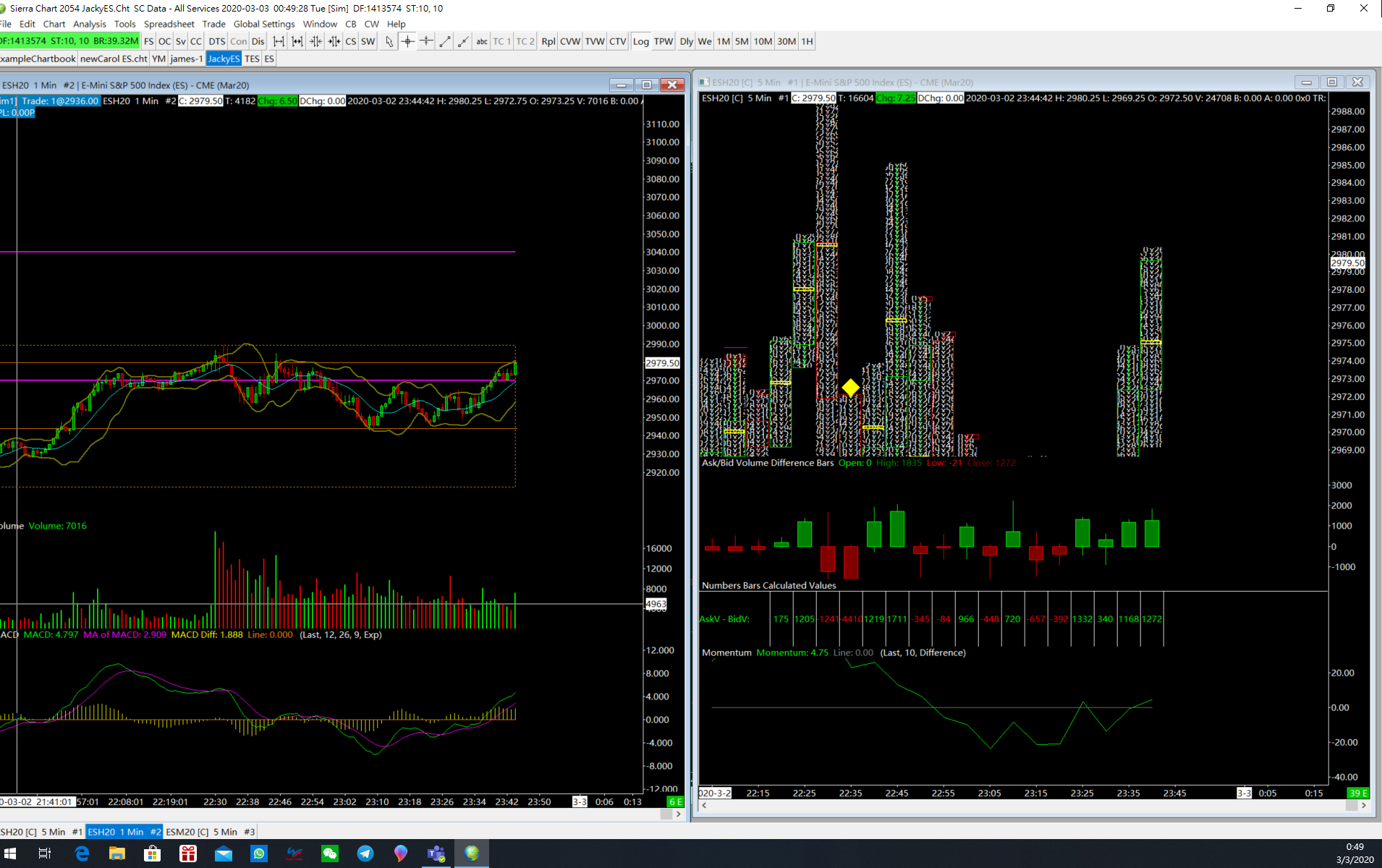The image size is (1382, 868).
Task: Open Task View from the taskbar
Action: (x=45, y=854)
